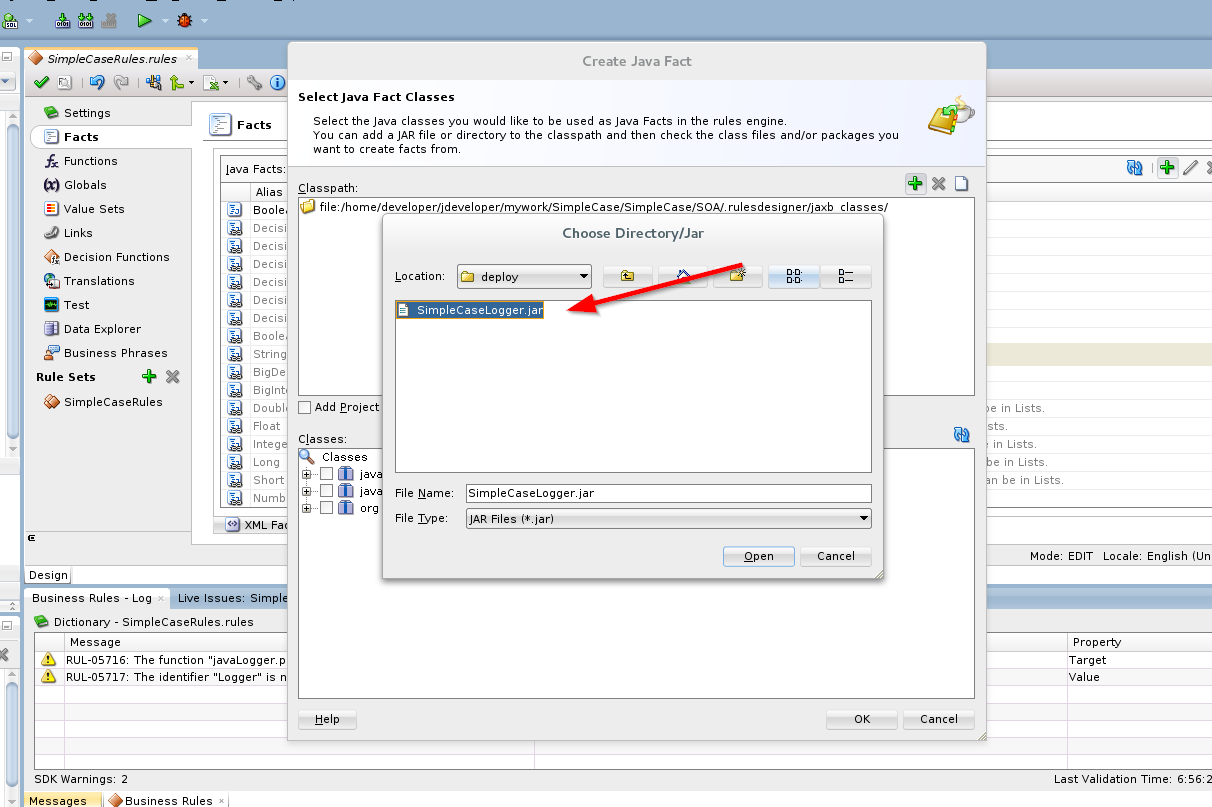
Task: Open the Location dropdown showing deploy
Action: click(x=525, y=277)
